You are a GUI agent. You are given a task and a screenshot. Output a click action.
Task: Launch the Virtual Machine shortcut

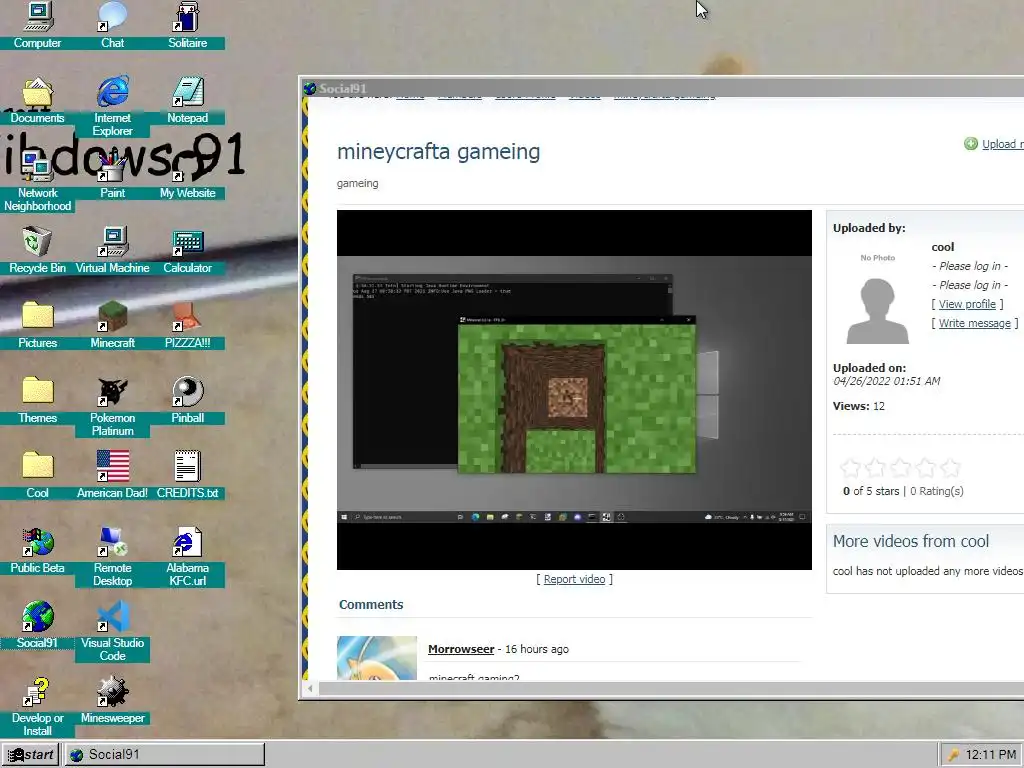(112, 250)
